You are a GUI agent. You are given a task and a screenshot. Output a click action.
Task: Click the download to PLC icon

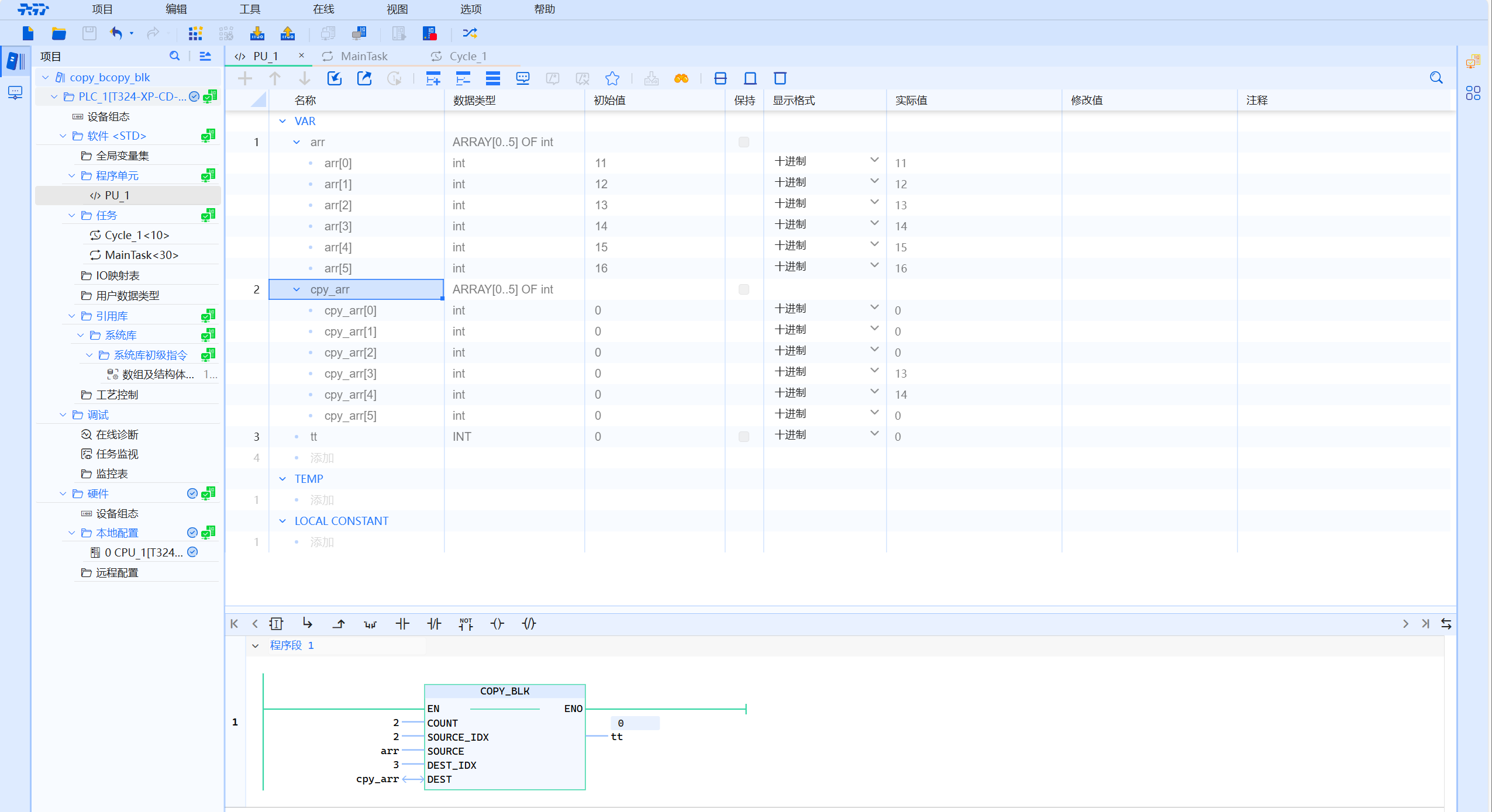pos(257,33)
